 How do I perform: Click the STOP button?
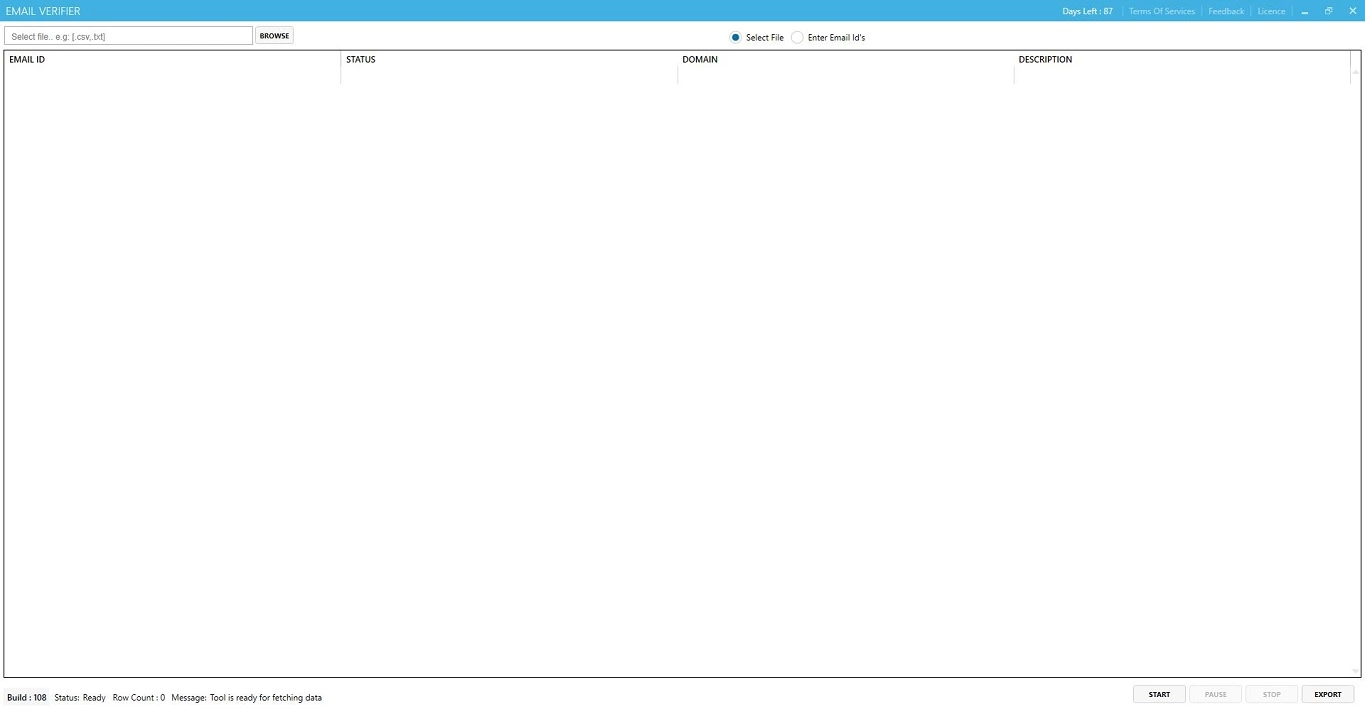tap(1271, 694)
